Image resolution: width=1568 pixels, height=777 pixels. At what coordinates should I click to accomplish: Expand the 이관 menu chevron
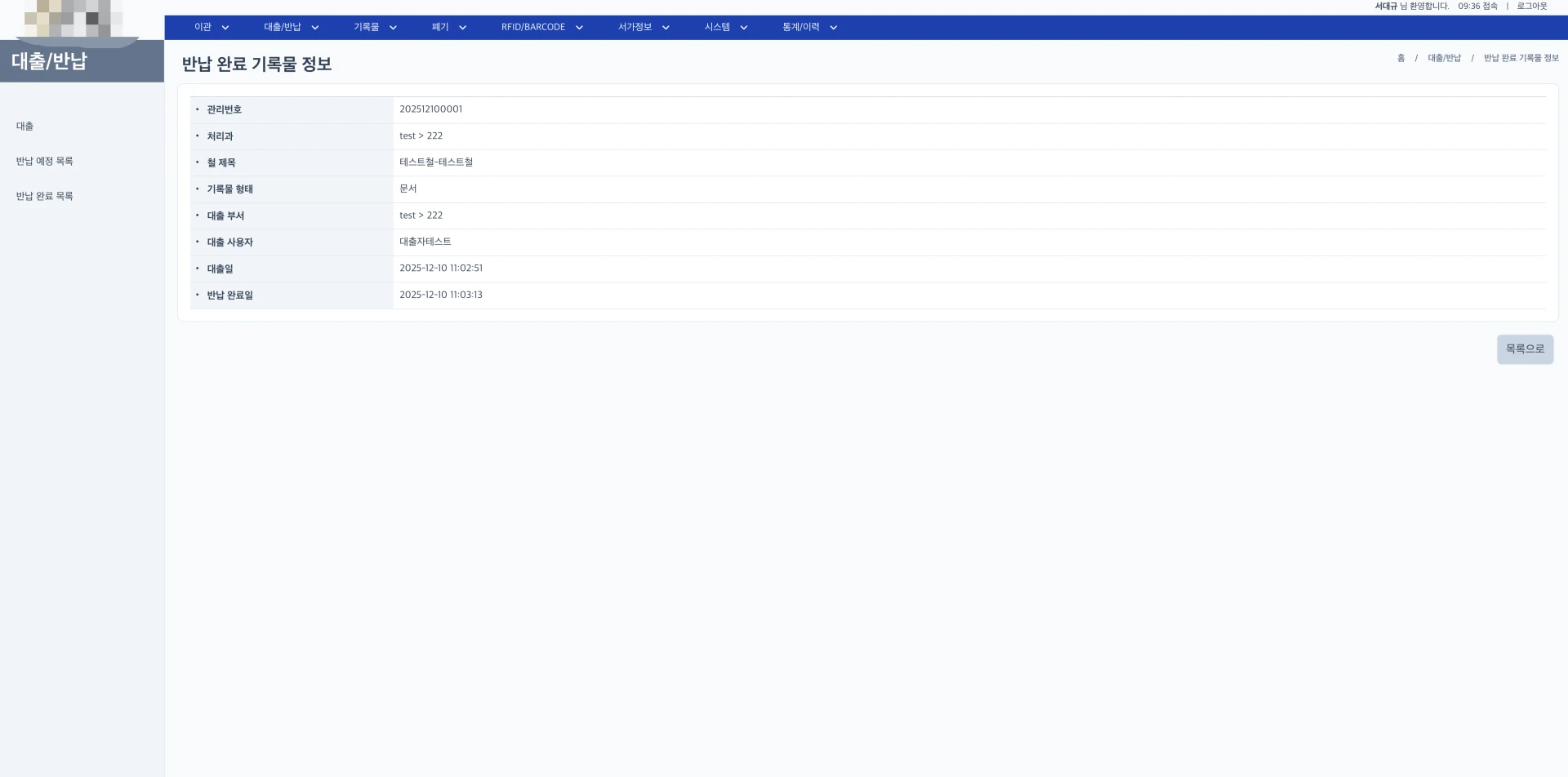point(225,28)
